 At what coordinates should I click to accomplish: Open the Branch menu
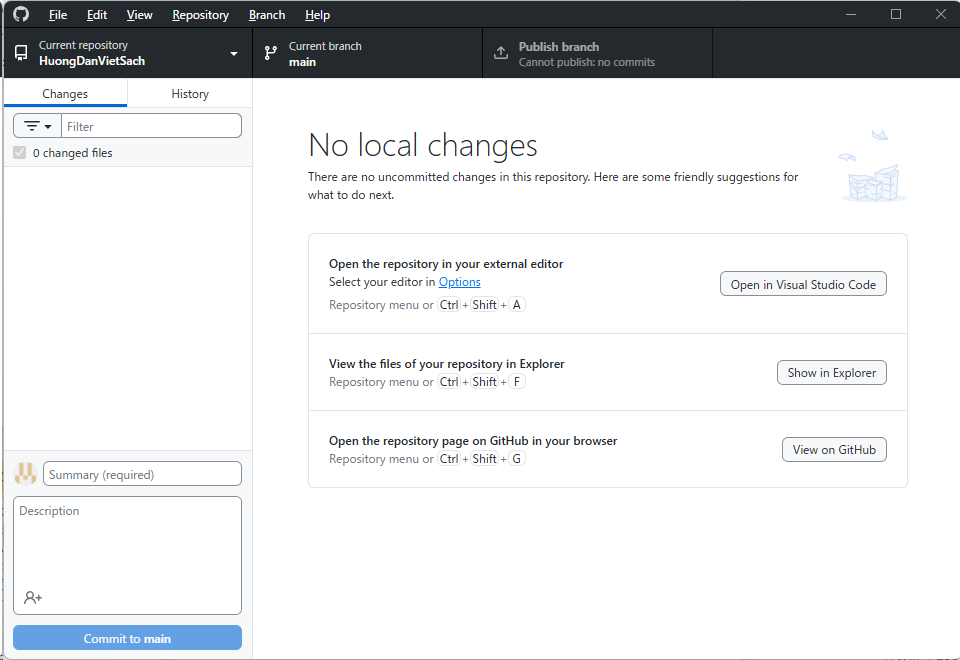pos(267,15)
